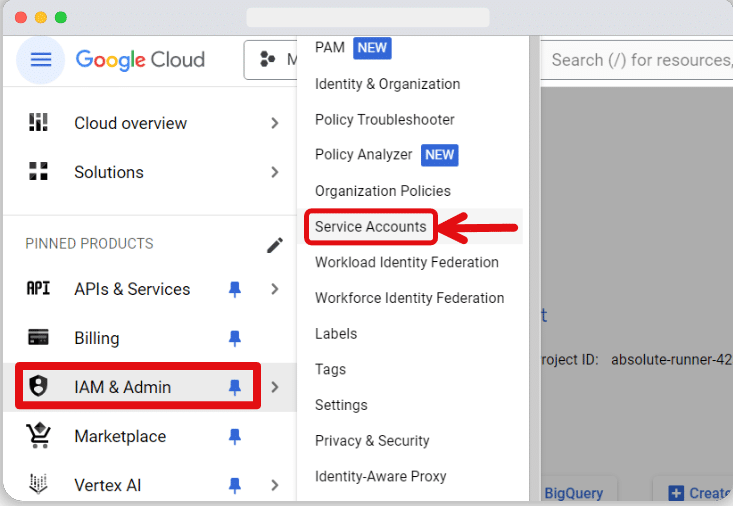Click the hamburger navigation menu icon
The width and height of the screenshot is (733, 506).
41,60
